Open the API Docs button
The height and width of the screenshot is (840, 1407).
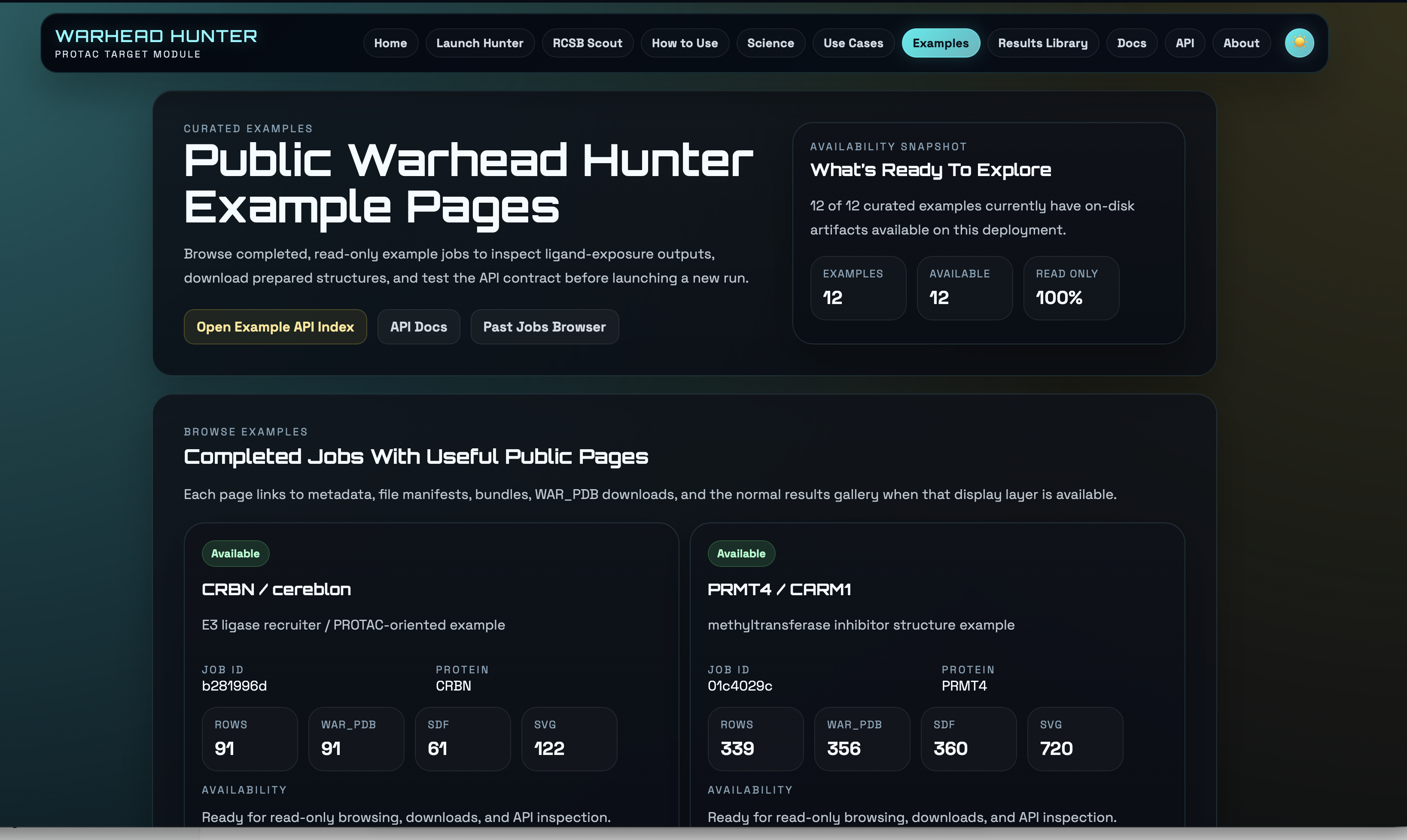pyautogui.click(x=418, y=327)
